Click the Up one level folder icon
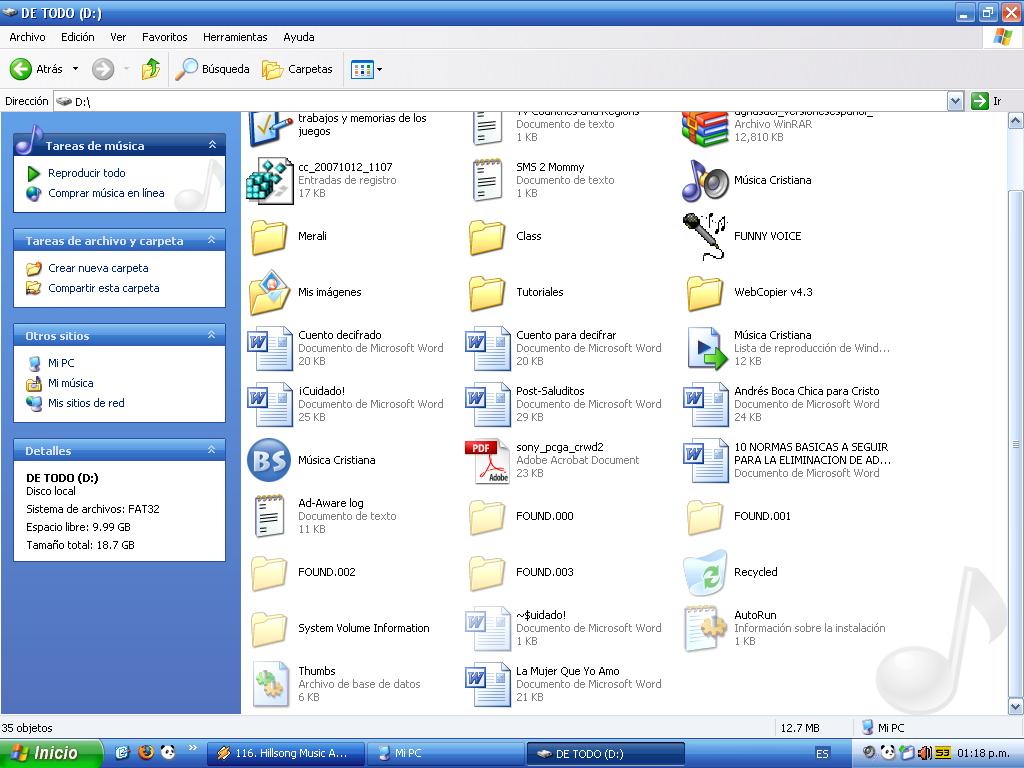This screenshot has height=768, width=1024. click(151, 69)
